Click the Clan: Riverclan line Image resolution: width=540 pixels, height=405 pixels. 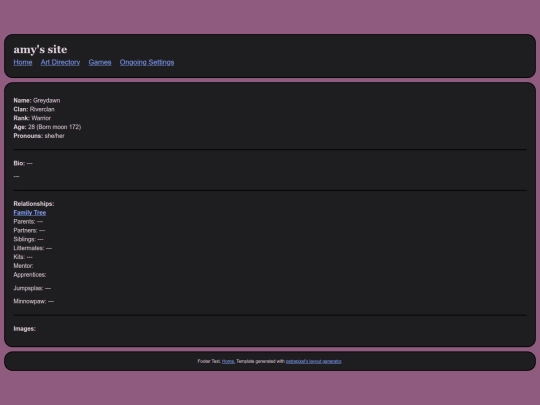34,110
